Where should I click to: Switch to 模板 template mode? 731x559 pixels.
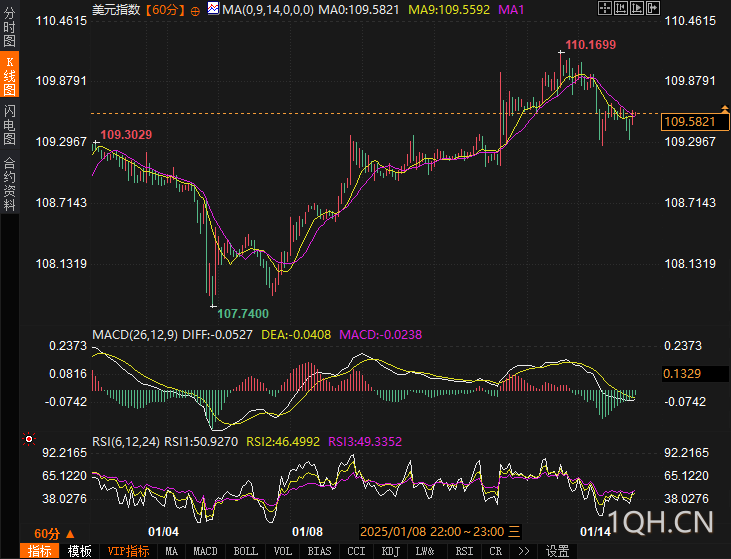pyautogui.click(x=79, y=551)
